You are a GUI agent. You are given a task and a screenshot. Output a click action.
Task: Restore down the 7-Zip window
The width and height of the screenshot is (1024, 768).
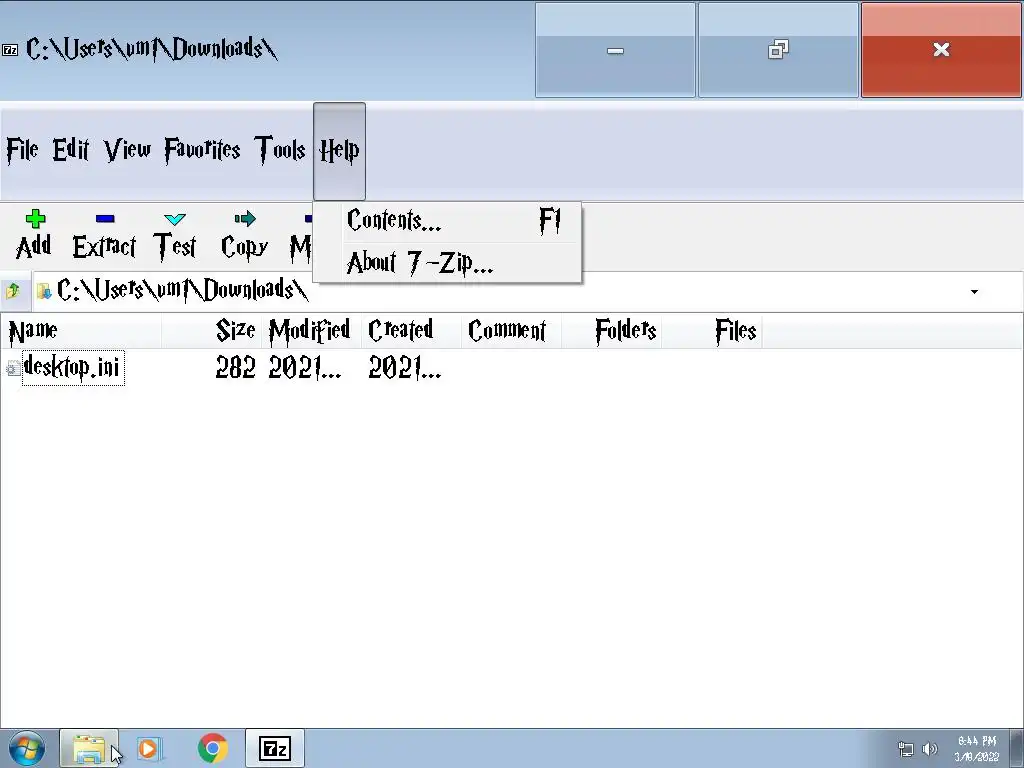coord(778,50)
